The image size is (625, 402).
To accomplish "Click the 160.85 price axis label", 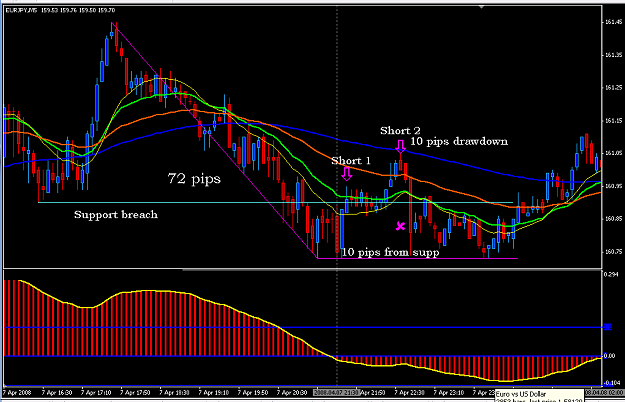I will (x=612, y=219).
